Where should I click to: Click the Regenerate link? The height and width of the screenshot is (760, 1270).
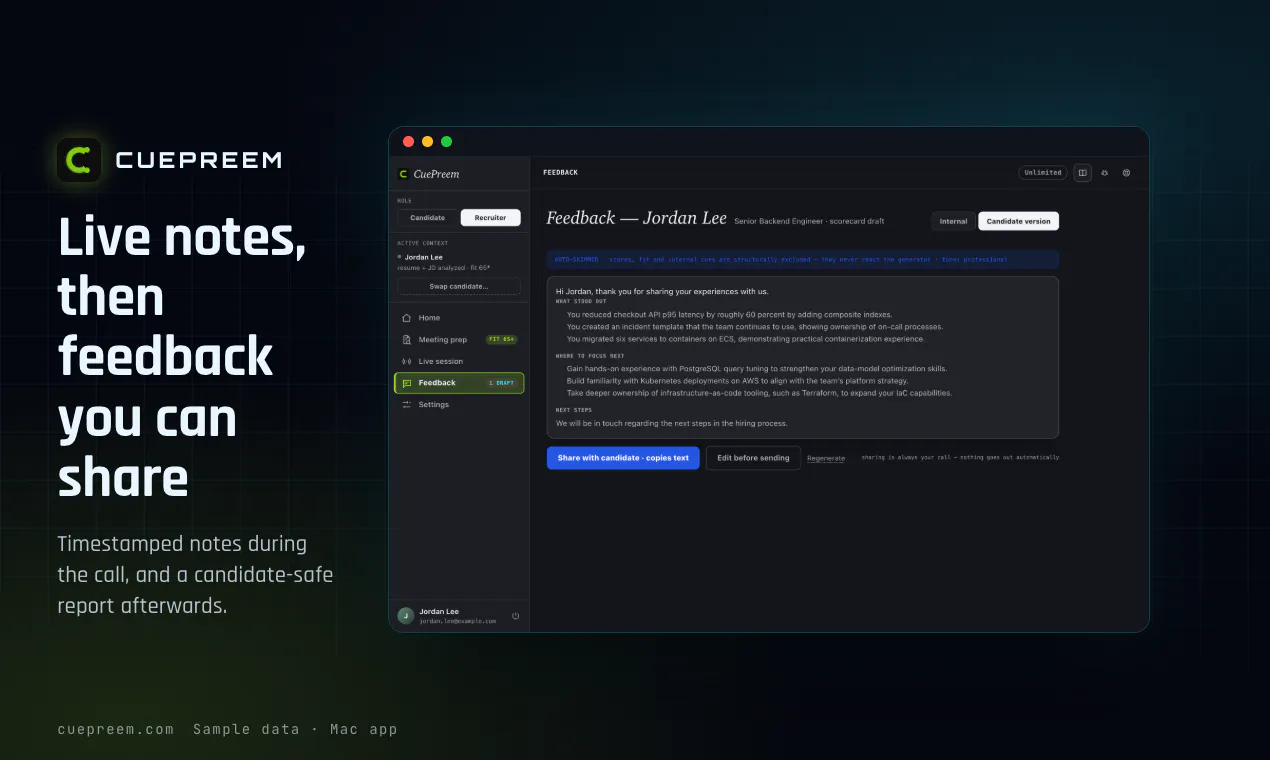pos(826,458)
